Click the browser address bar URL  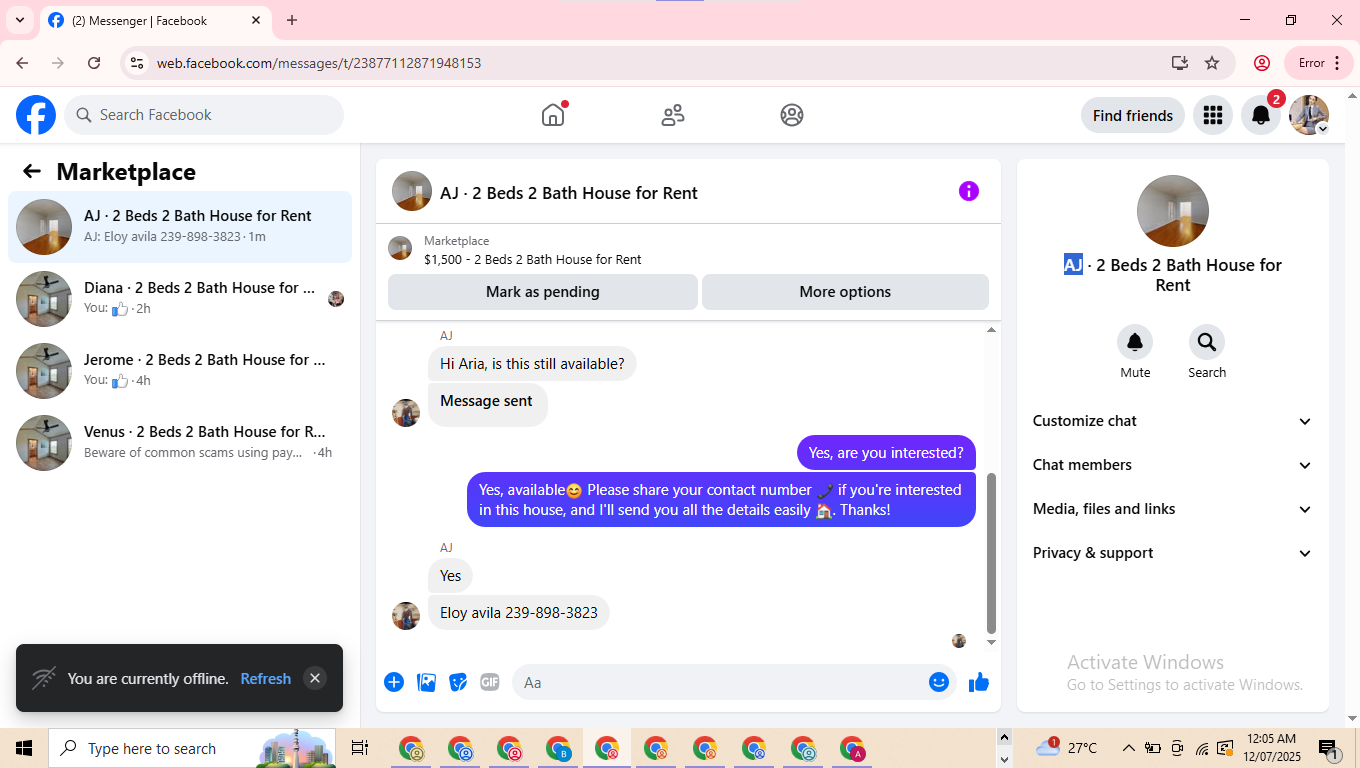(x=319, y=63)
